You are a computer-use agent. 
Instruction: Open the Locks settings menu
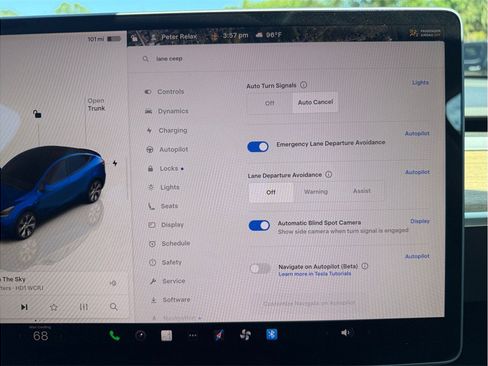point(165,168)
